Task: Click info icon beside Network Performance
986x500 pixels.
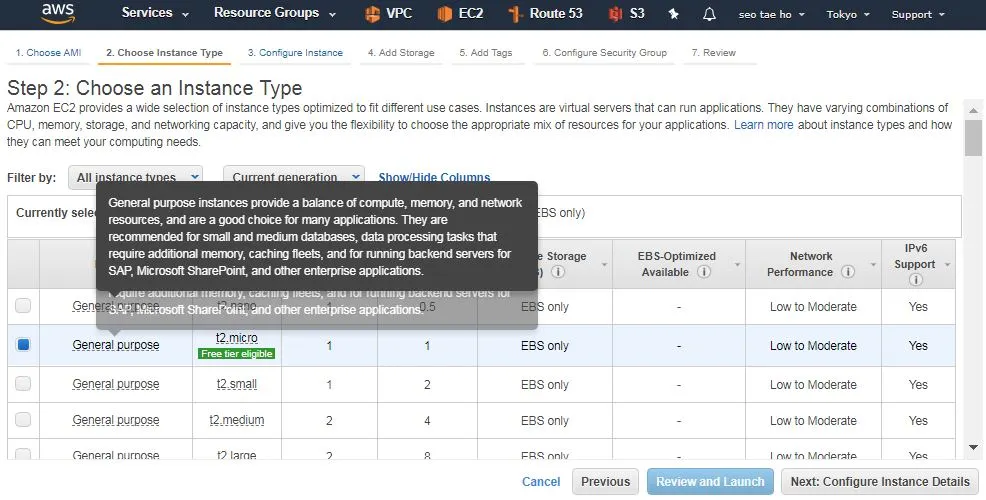Action: pyautogui.click(x=848, y=272)
